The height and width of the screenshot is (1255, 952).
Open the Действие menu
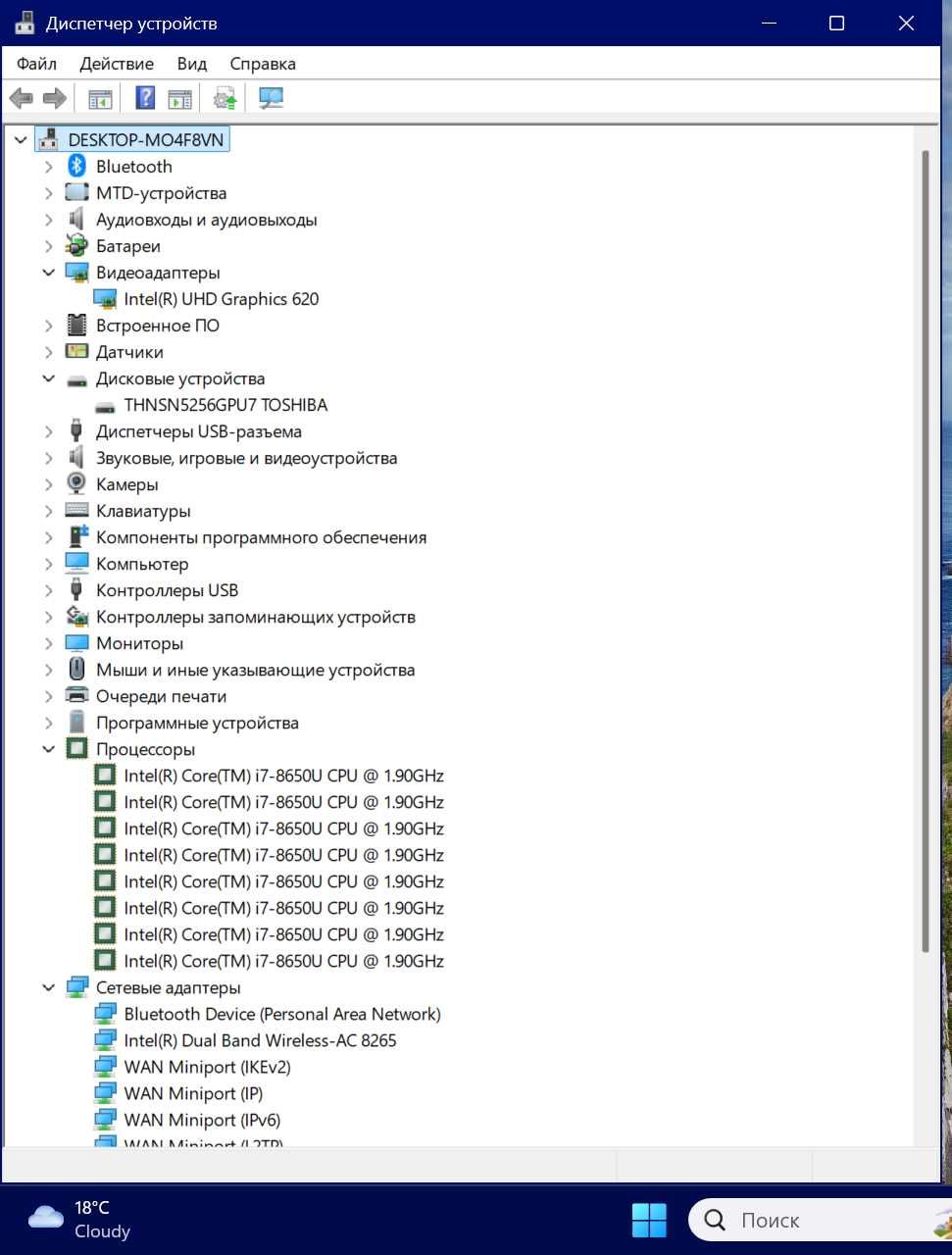117,64
